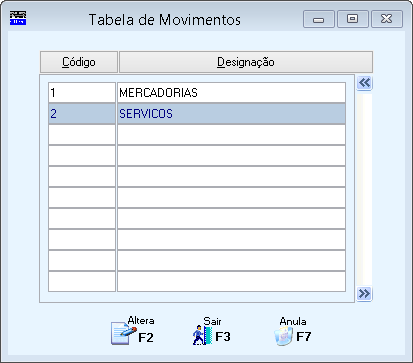
Task: Select the MERCADORIAS row
Action: point(197,93)
